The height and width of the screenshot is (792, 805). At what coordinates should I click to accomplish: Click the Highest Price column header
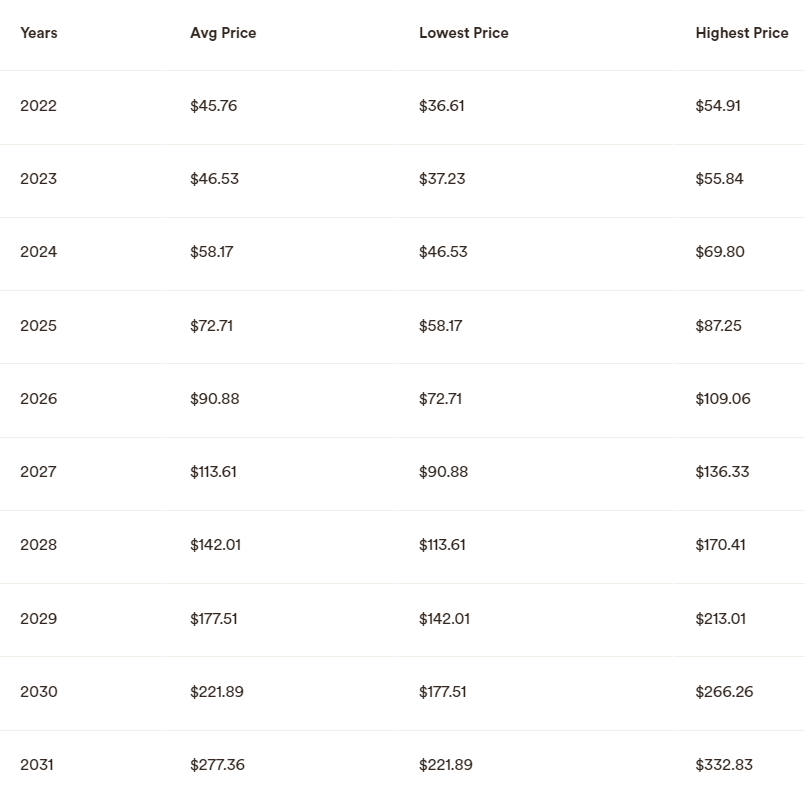click(x=742, y=33)
